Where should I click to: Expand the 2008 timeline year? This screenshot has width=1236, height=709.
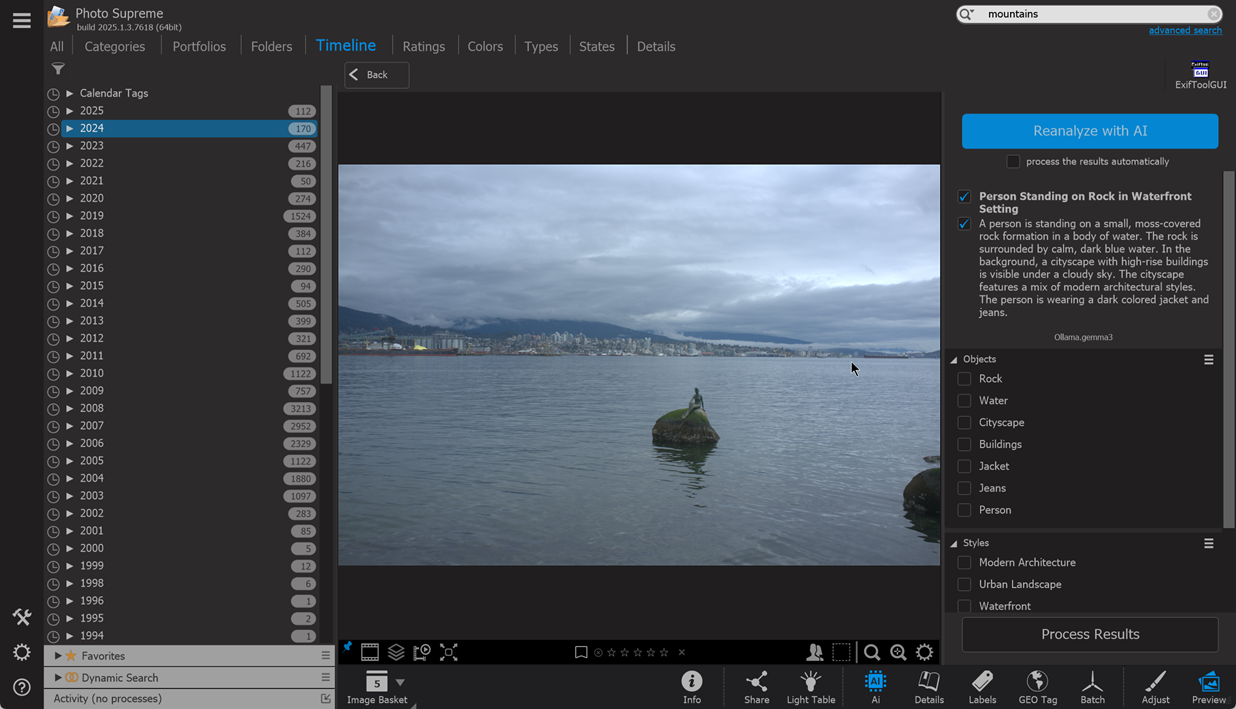[69, 408]
